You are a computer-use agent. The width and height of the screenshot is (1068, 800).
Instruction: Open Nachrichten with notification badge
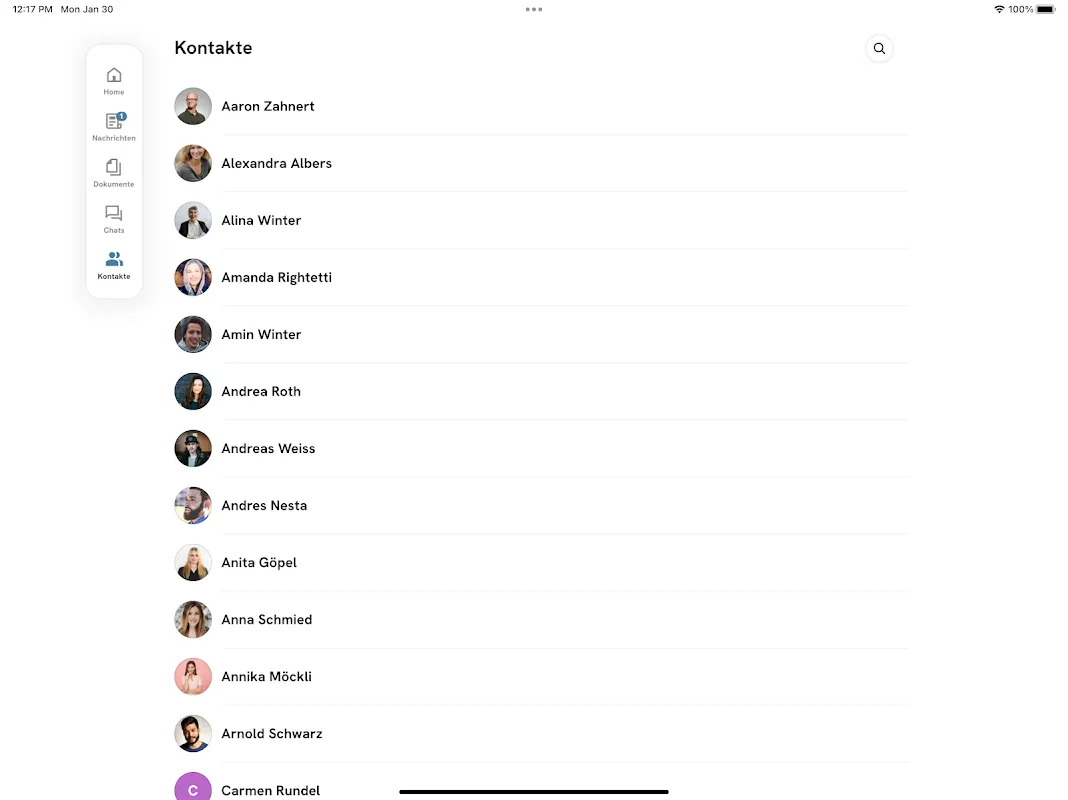click(x=114, y=127)
